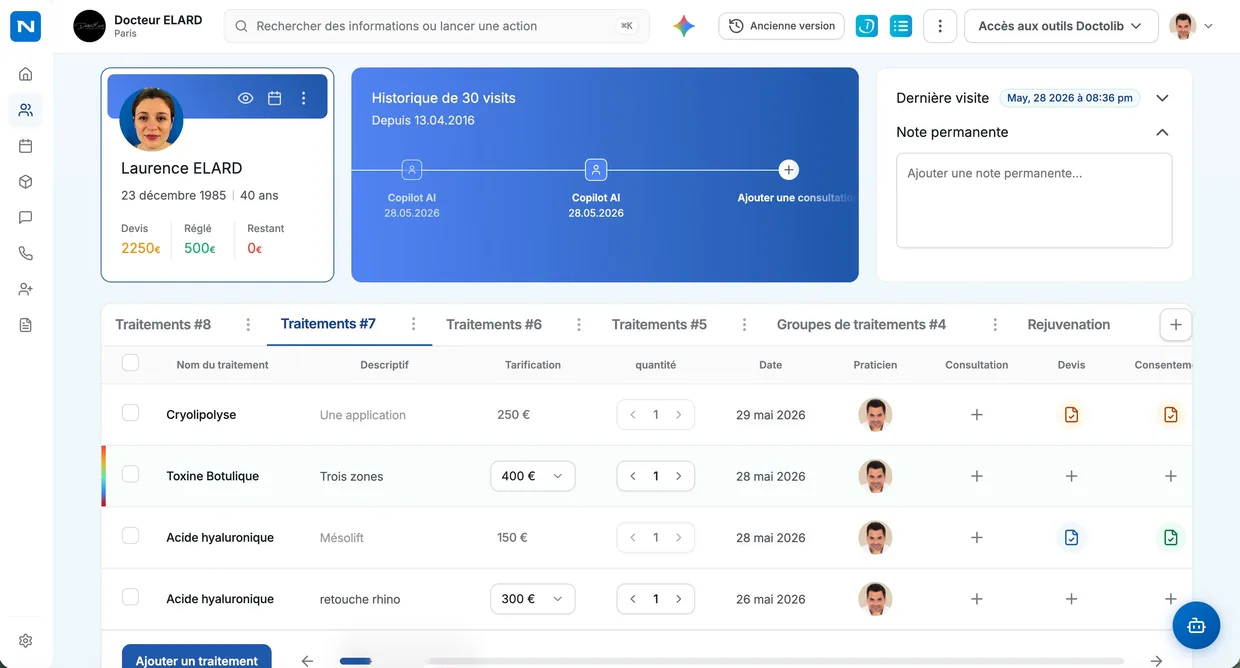The image size is (1240, 668).
Task: Toggle select-all checkbox in table header
Action: (130, 363)
